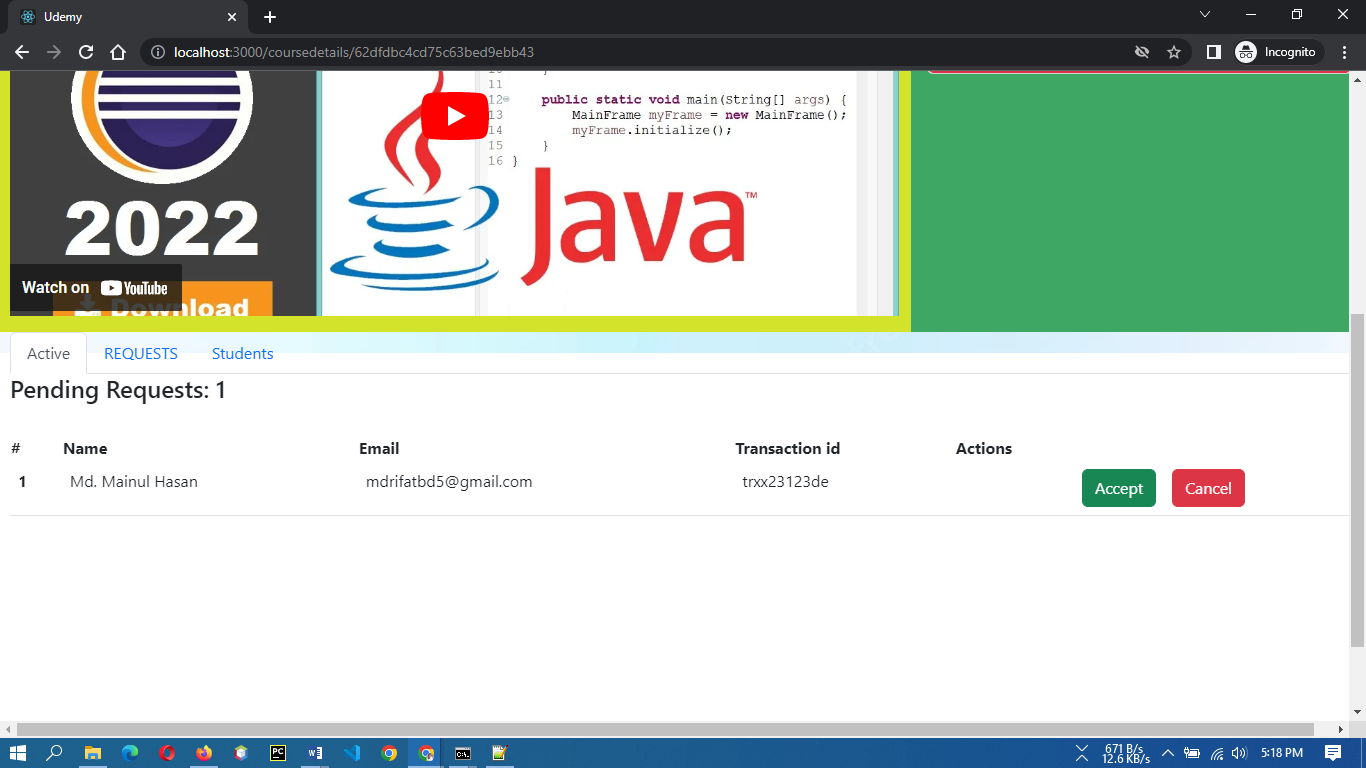This screenshot has height=768, width=1366.
Task: Toggle the tracking protection eye icon
Action: click(1142, 52)
